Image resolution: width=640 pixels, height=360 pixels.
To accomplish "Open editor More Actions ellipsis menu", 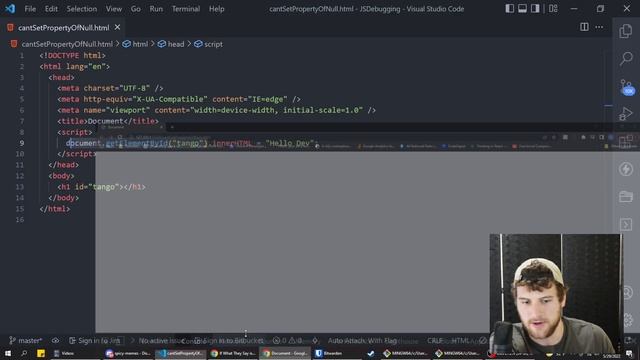I will [x=599, y=27].
